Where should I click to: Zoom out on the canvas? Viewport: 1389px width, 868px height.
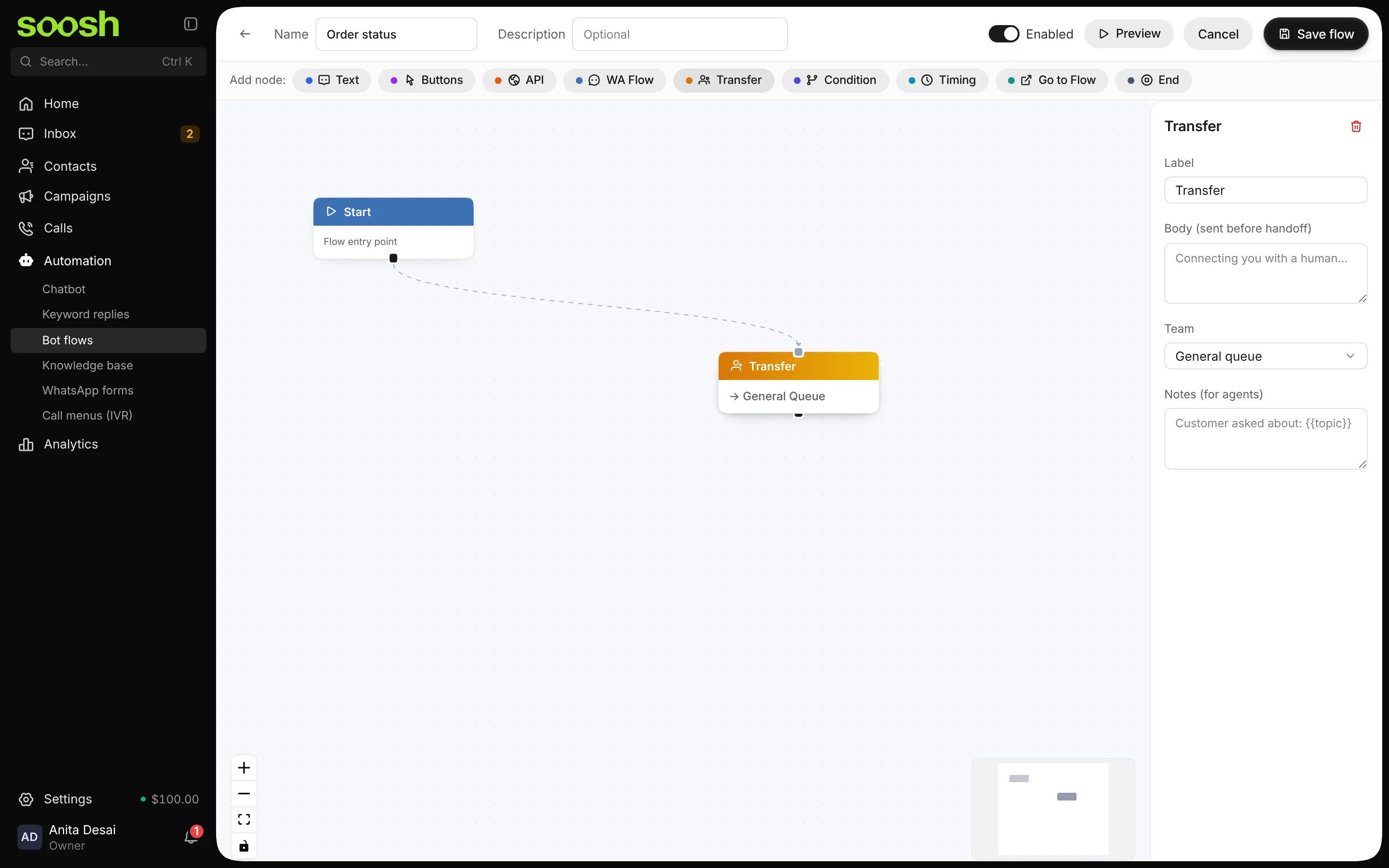point(244,793)
